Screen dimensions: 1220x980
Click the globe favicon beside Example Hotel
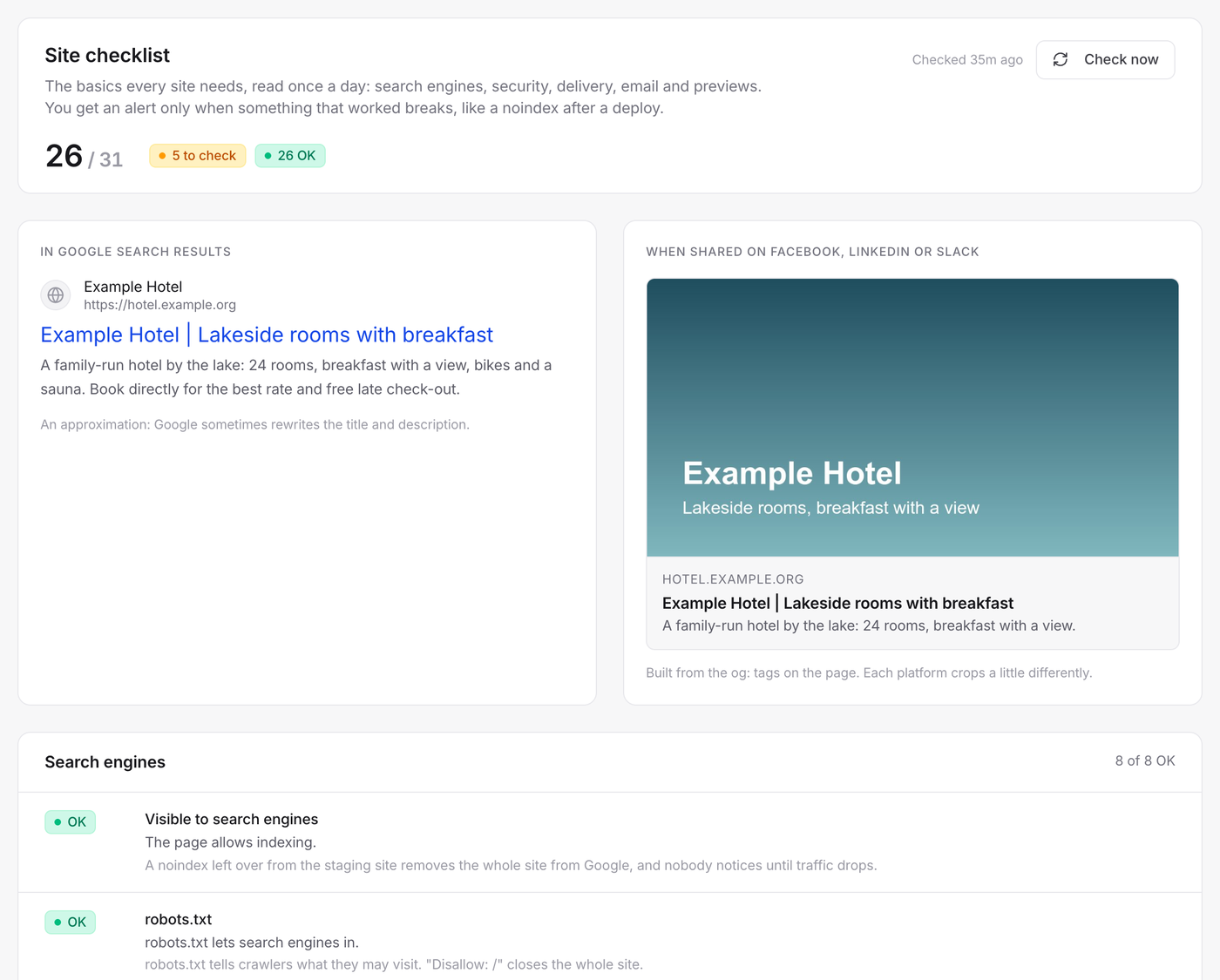(56, 295)
